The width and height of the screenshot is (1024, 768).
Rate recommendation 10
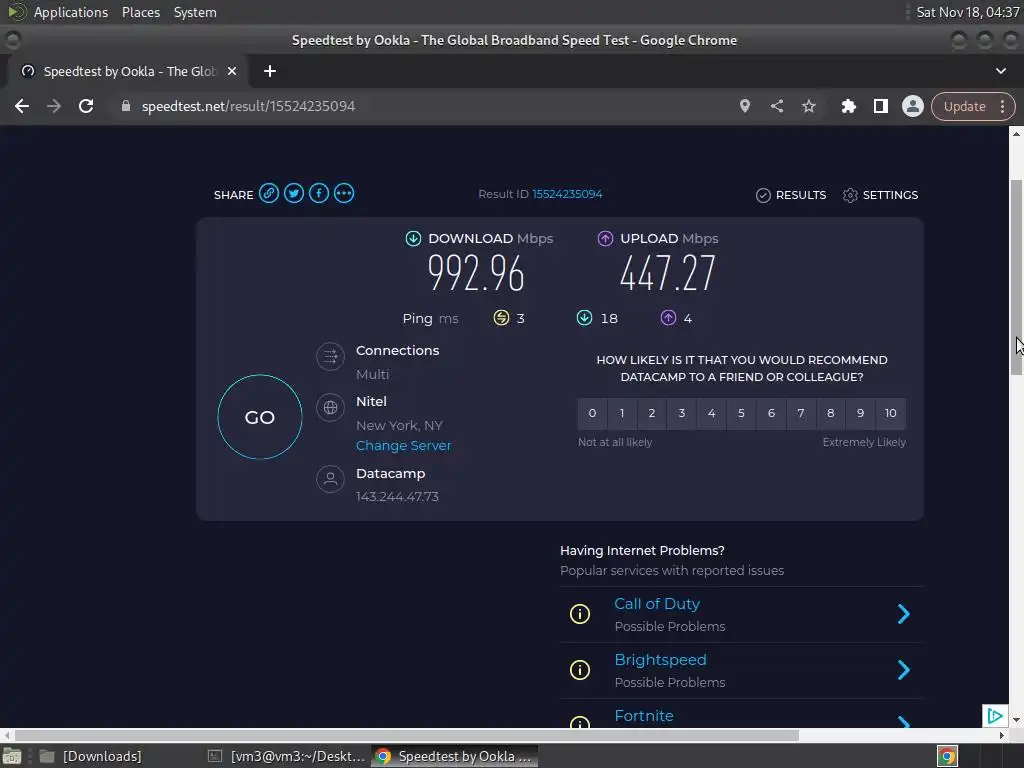click(x=891, y=413)
